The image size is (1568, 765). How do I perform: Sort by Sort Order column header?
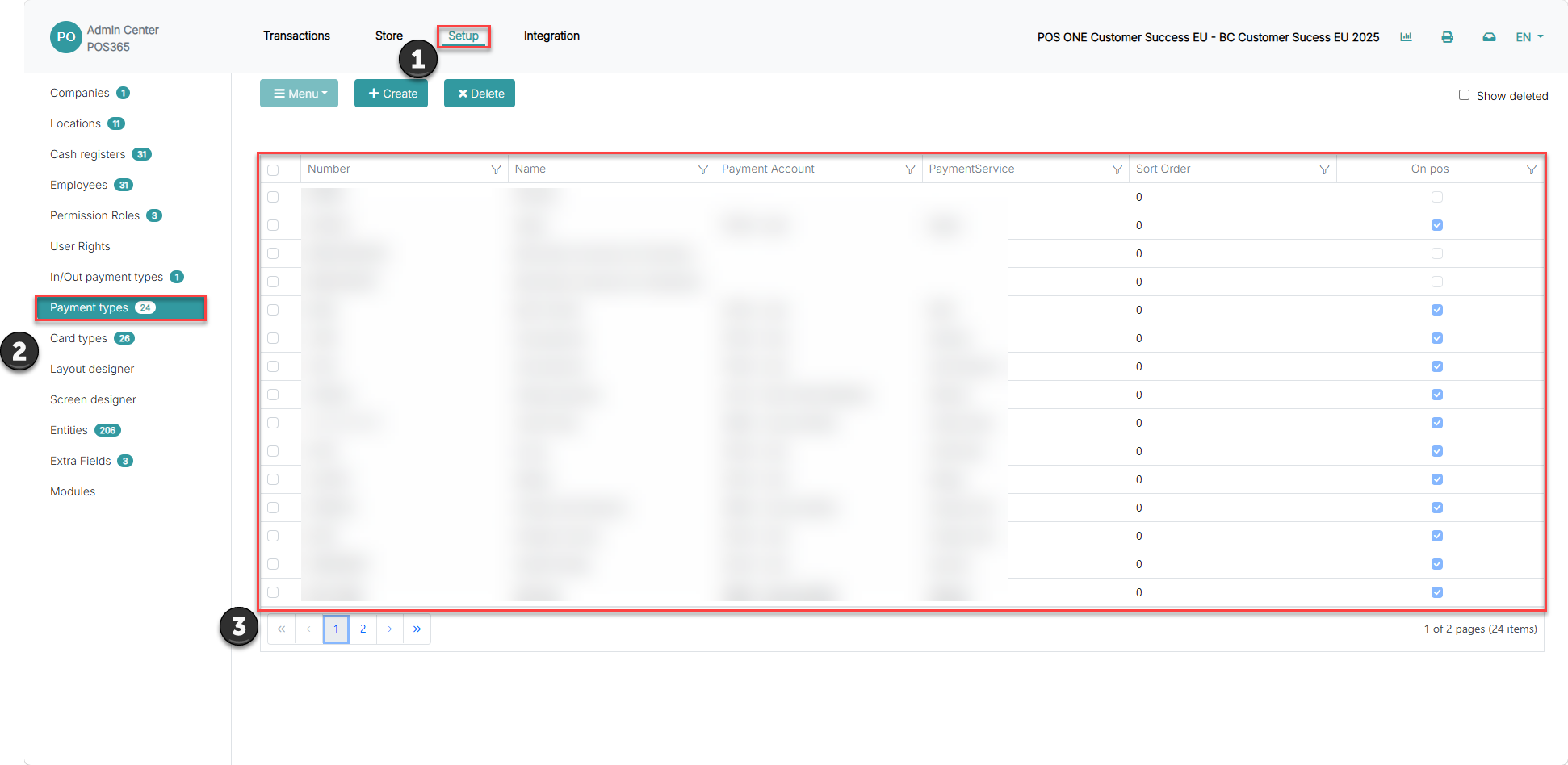click(x=1163, y=169)
